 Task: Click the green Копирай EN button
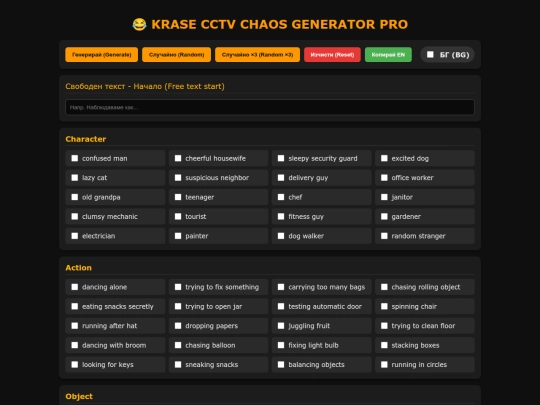click(388, 55)
